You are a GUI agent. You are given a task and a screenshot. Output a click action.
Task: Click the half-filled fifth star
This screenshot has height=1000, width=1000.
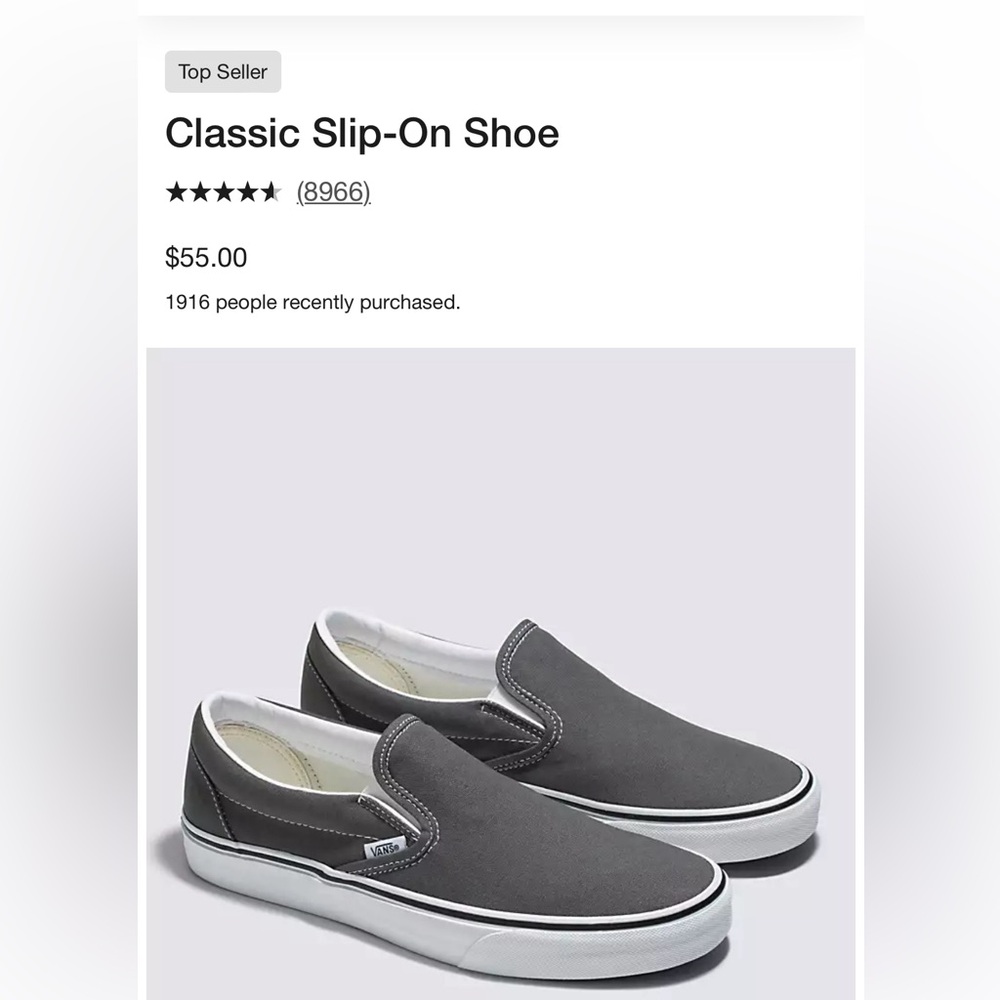point(273,190)
